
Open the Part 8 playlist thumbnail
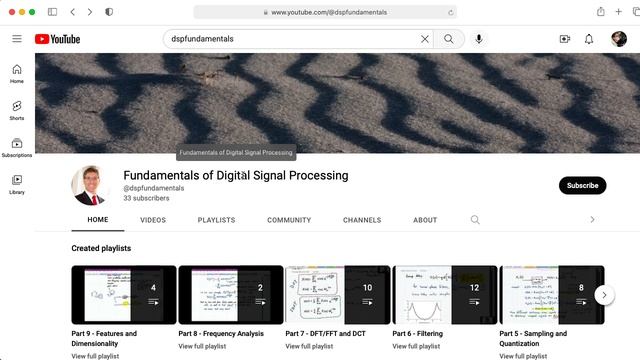tap(231, 295)
